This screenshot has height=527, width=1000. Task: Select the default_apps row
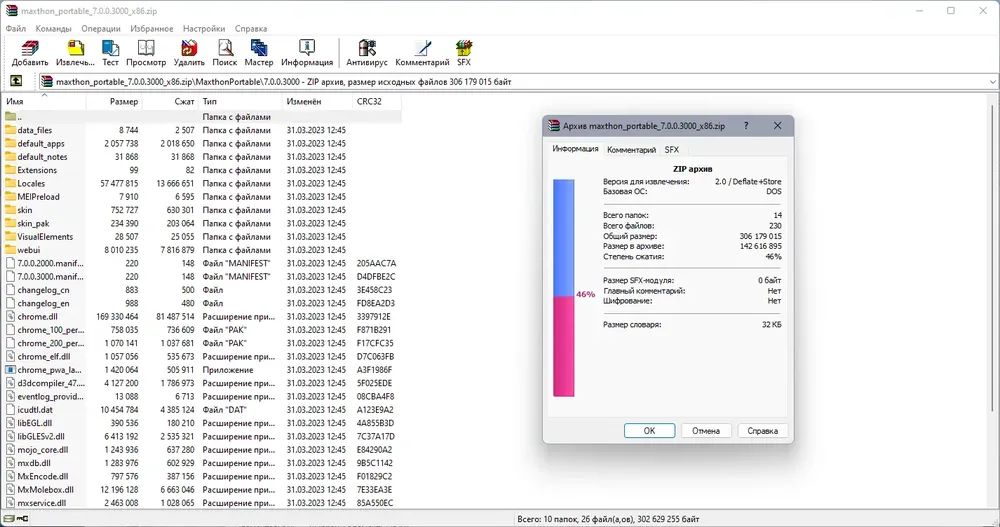pos(203,144)
